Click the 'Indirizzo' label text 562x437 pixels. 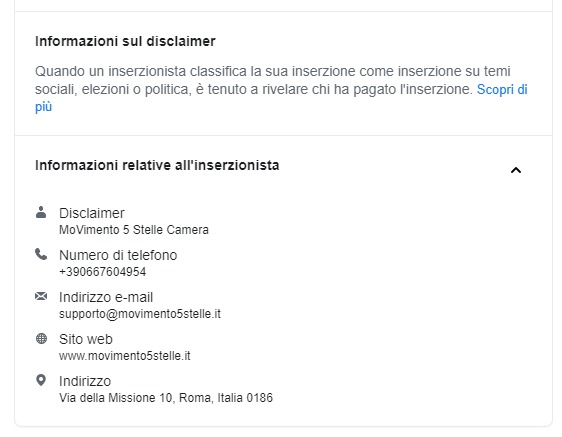[85, 381]
